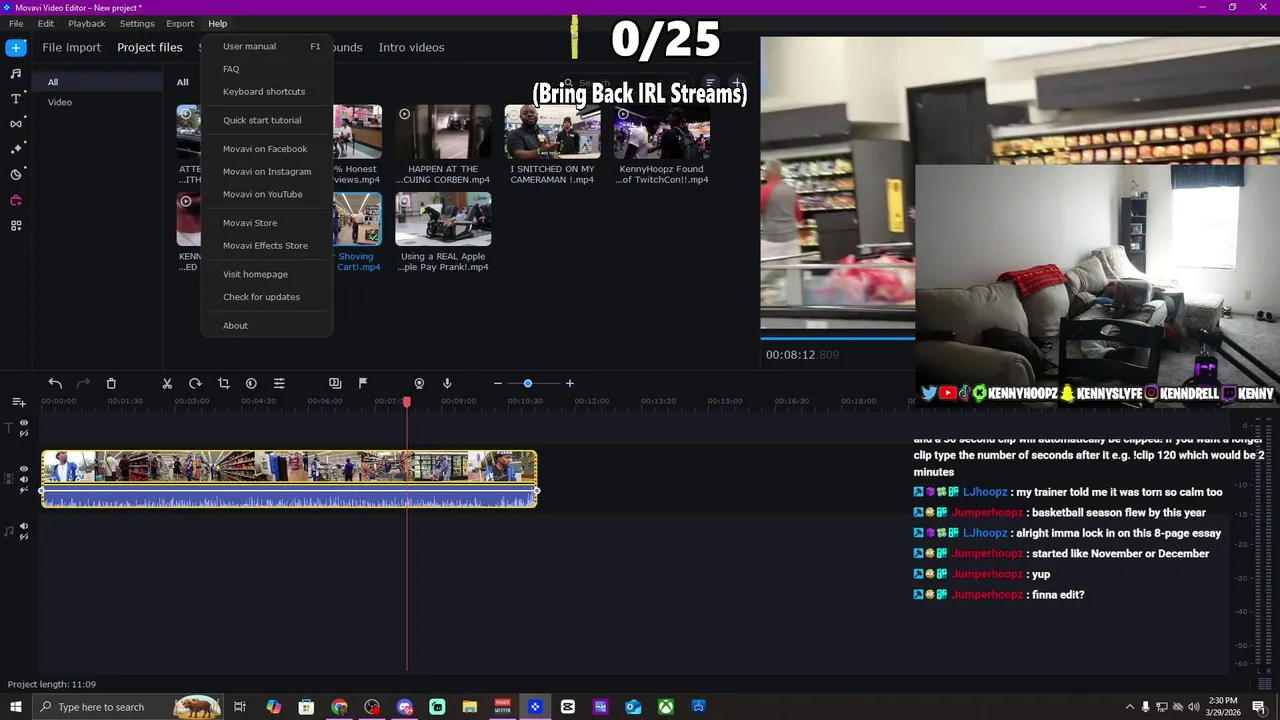Open Movavi Effects Store entry

point(267,246)
